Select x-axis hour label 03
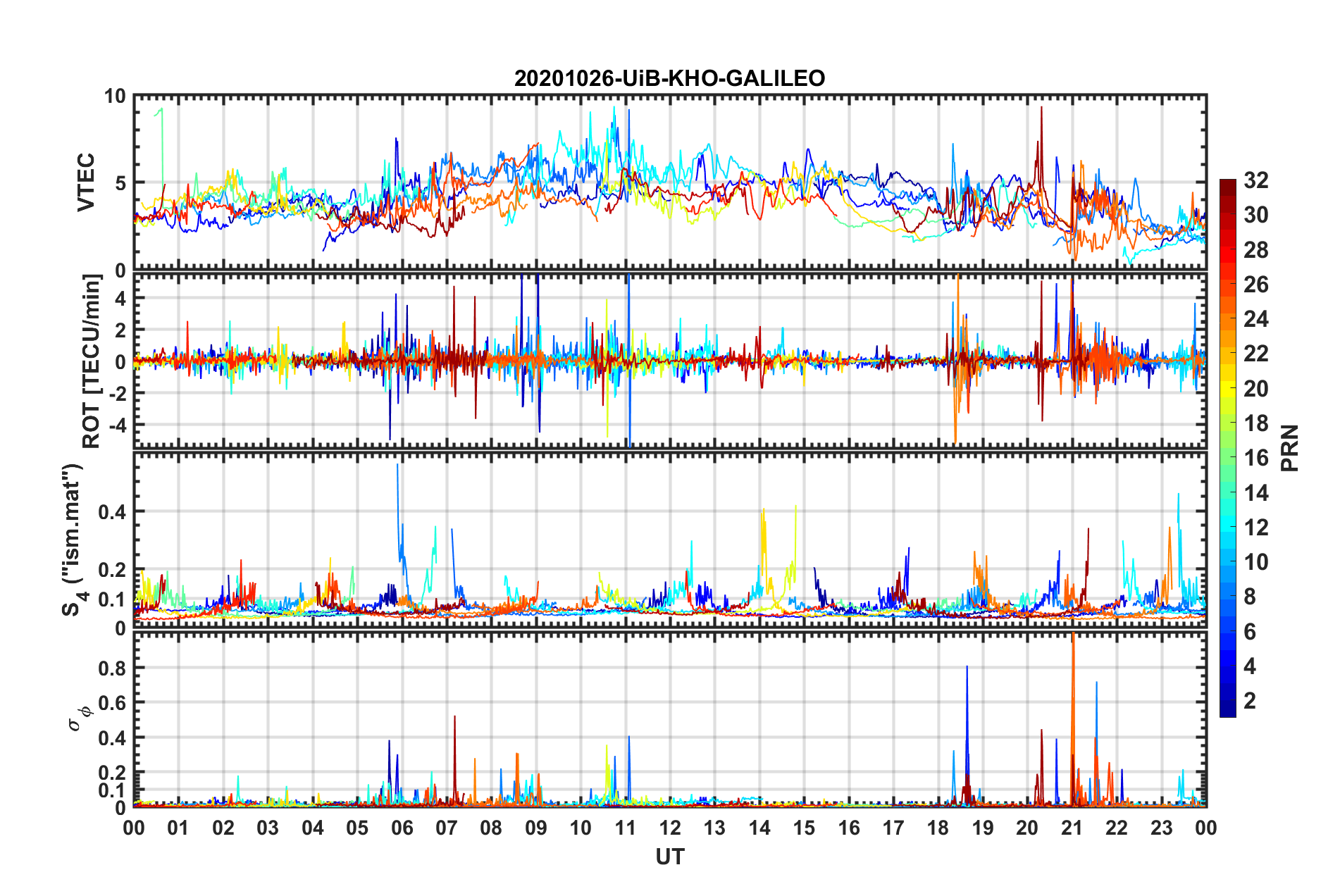Screen dimensions: 1340x896 pos(268,828)
